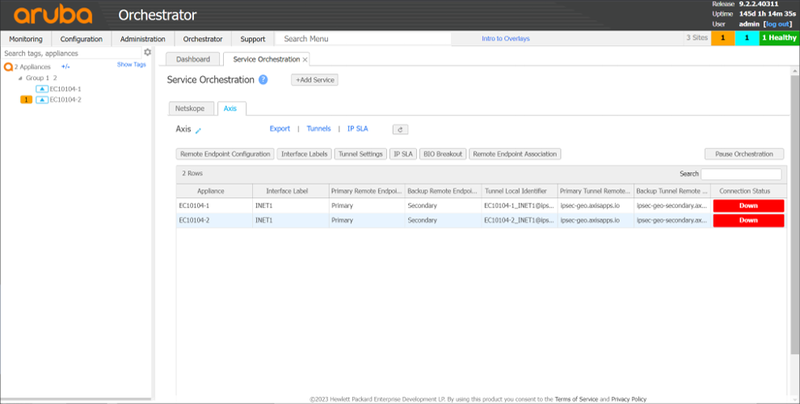Viewport: 800px width, 404px height.
Task: Click the EC10104-2 appliance icon in tree
Action: tap(42, 99)
